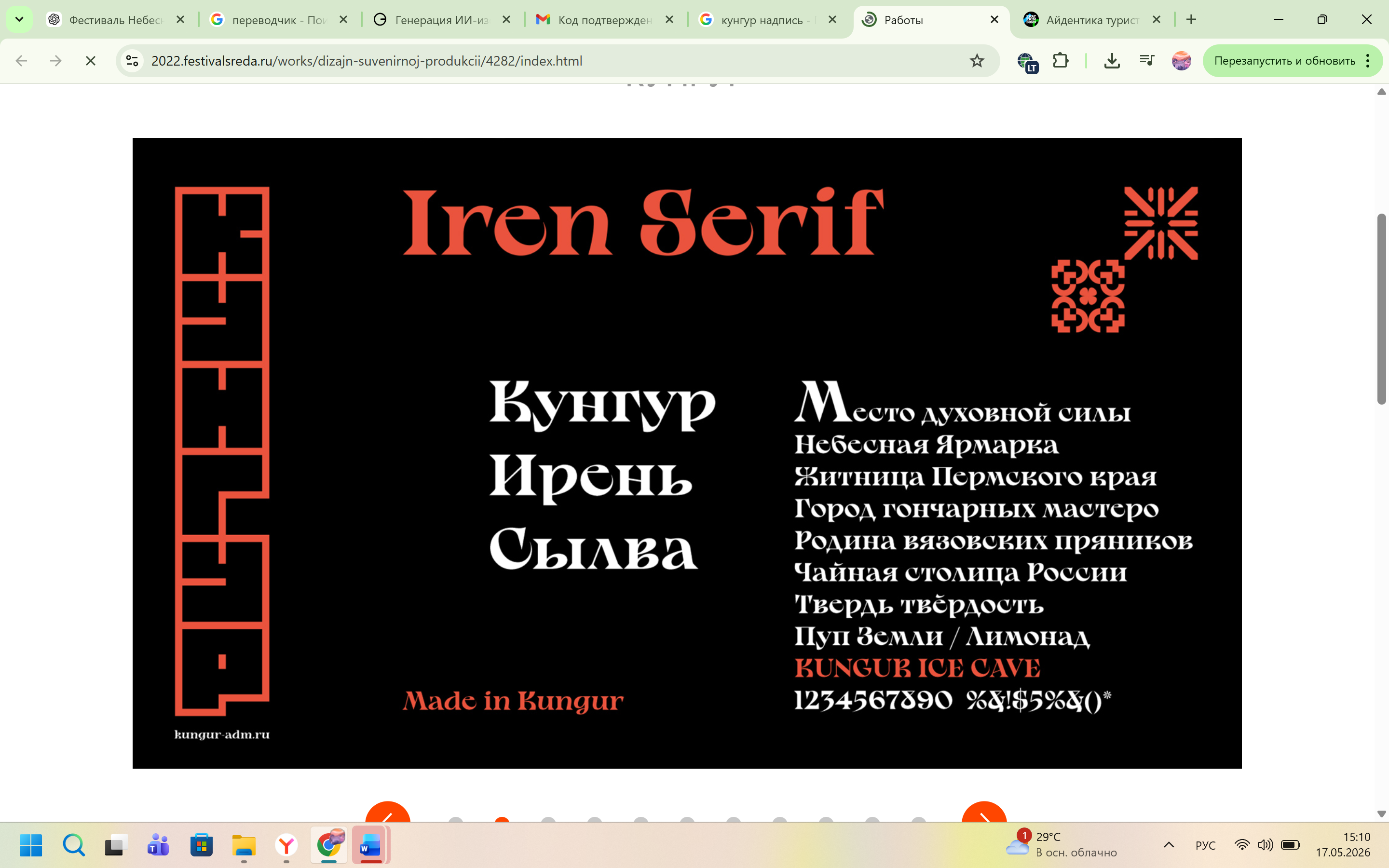Close the переводчик tab
The image size is (1389, 868).
(x=343, y=19)
